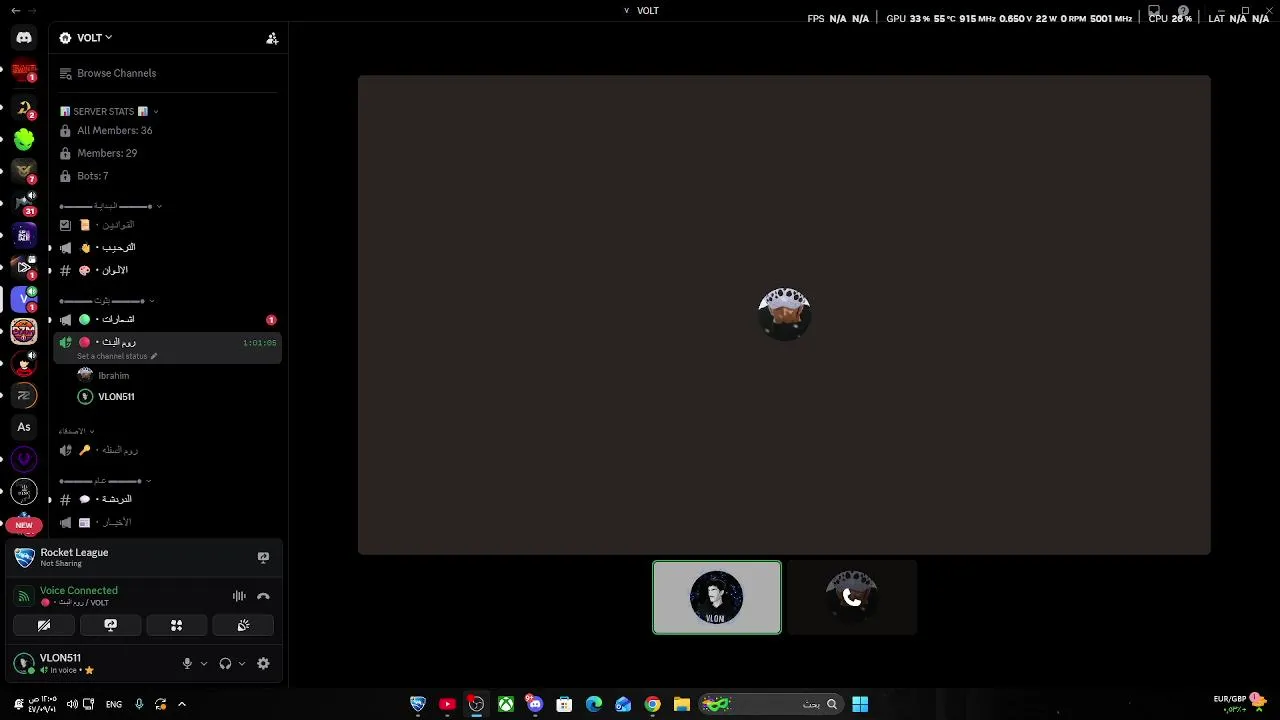Open the روم السطله locked voice channel
The height and width of the screenshot is (720, 1280).
click(x=167, y=450)
